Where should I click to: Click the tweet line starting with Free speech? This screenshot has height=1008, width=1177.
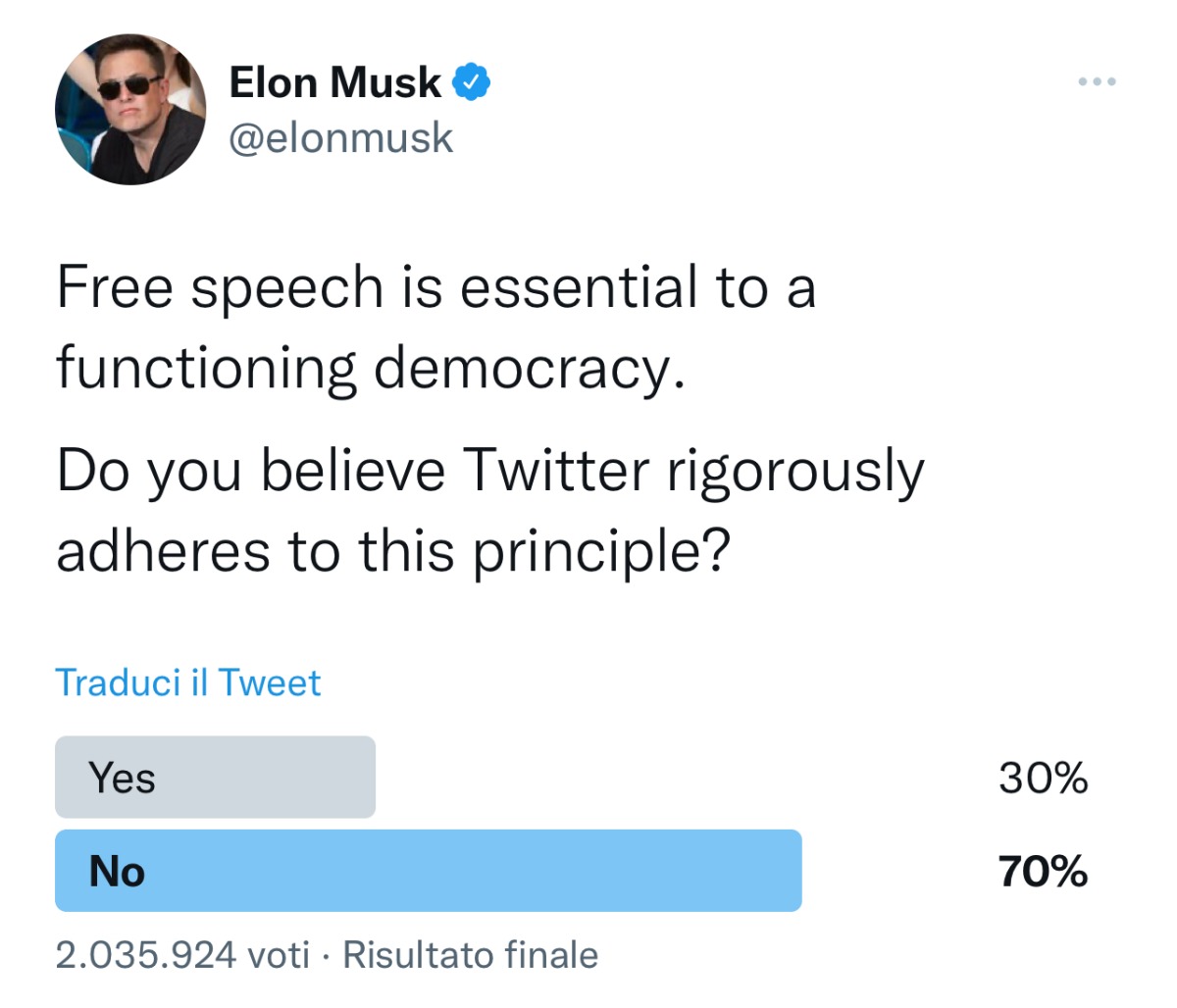[435, 288]
